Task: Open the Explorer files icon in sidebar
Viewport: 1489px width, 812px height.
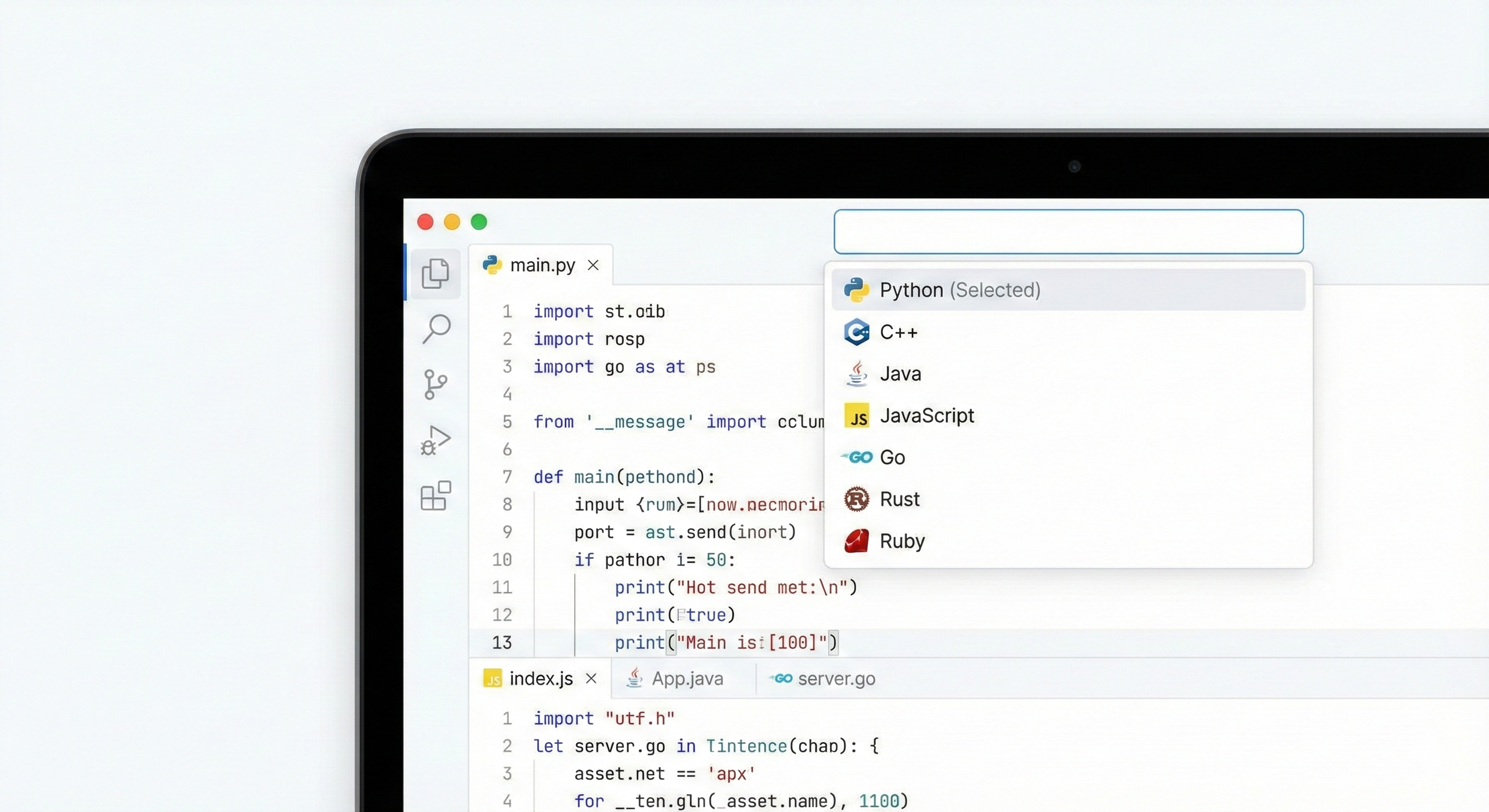Action: pyautogui.click(x=435, y=273)
